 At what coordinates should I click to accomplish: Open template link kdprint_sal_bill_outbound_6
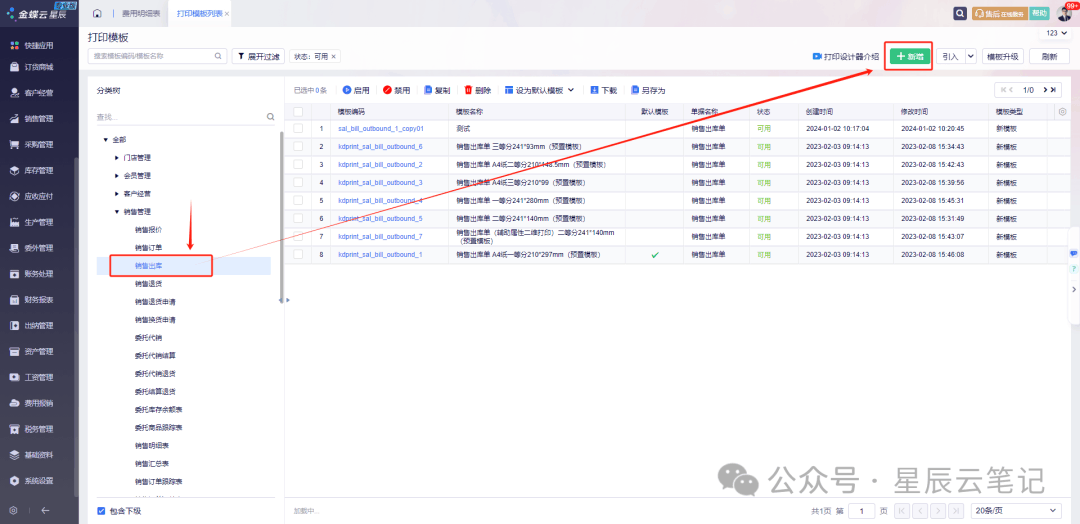point(380,147)
